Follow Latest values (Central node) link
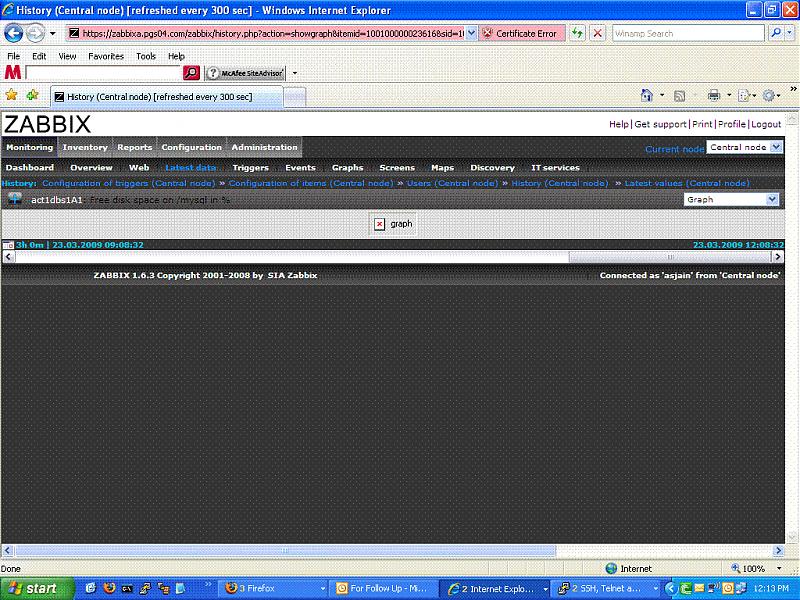Viewport: 800px width, 600px height. pyautogui.click(x=687, y=183)
